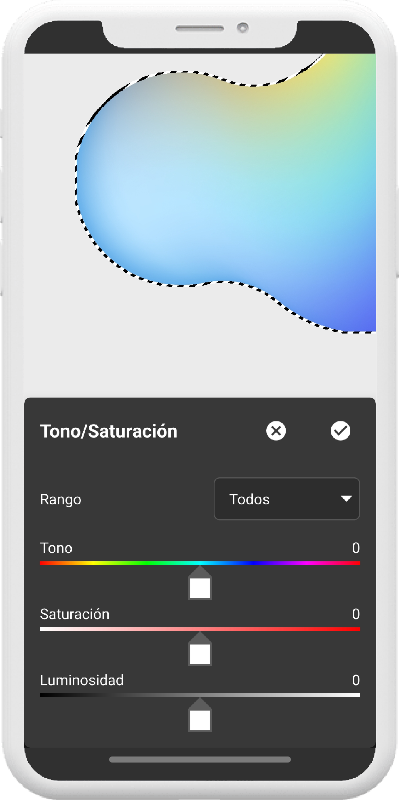The width and height of the screenshot is (400, 800).
Task: Open the Rango dropdown showing Todos
Action: tap(287, 498)
